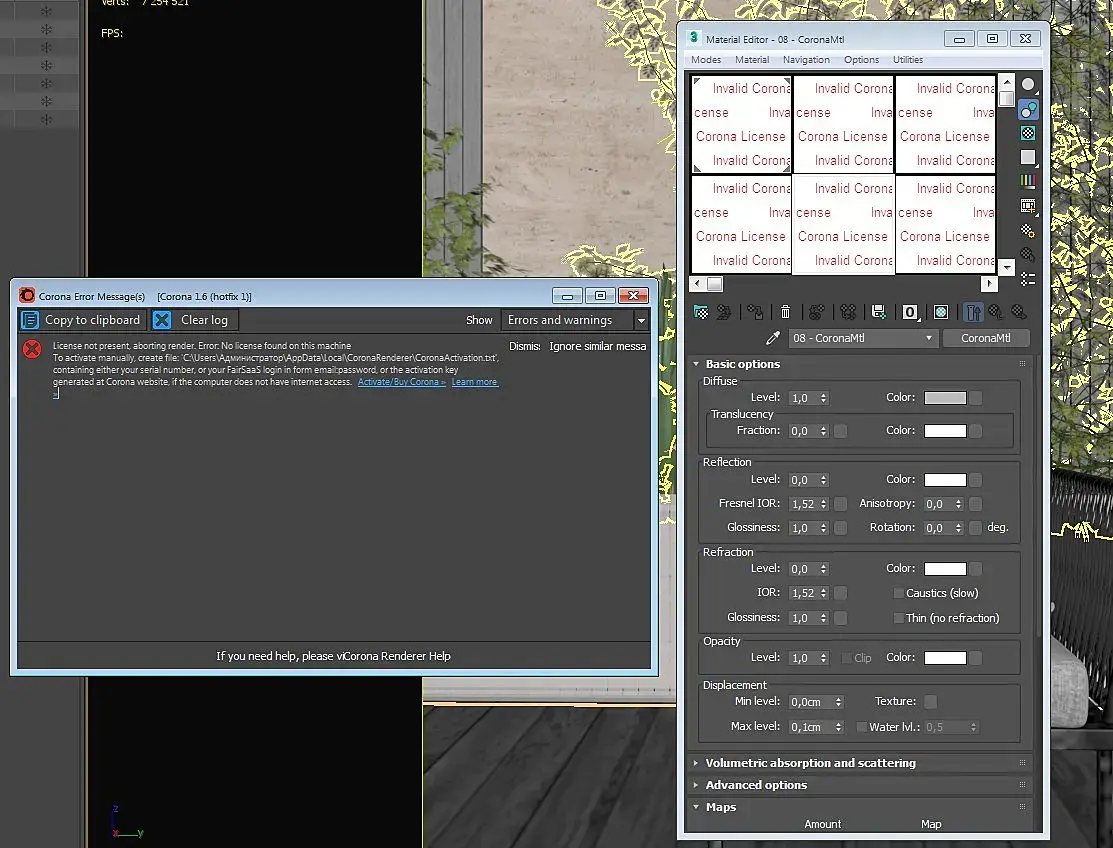The image size is (1113, 848).
Task: Click Get Material icon
Action: tap(701, 312)
